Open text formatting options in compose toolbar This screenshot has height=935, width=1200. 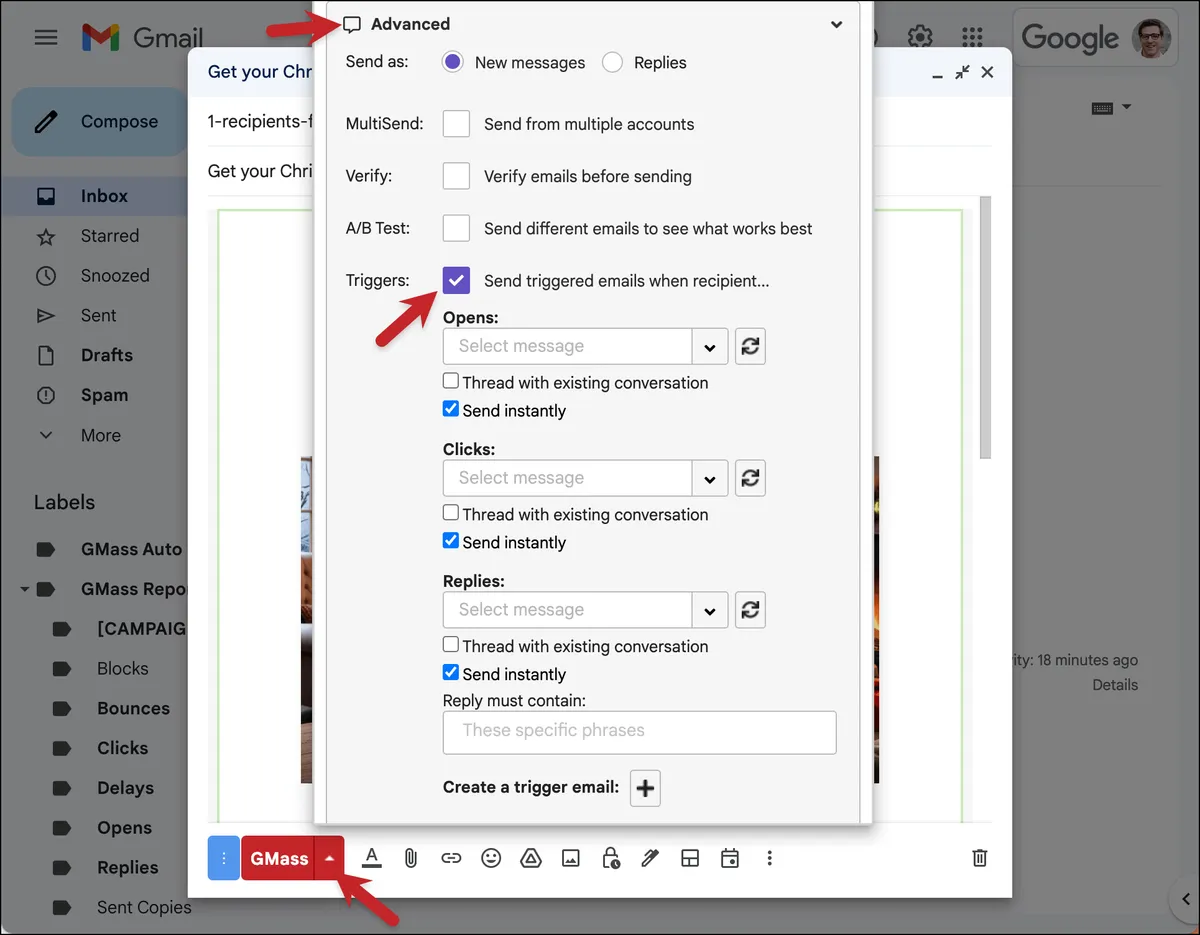pyautogui.click(x=371, y=858)
